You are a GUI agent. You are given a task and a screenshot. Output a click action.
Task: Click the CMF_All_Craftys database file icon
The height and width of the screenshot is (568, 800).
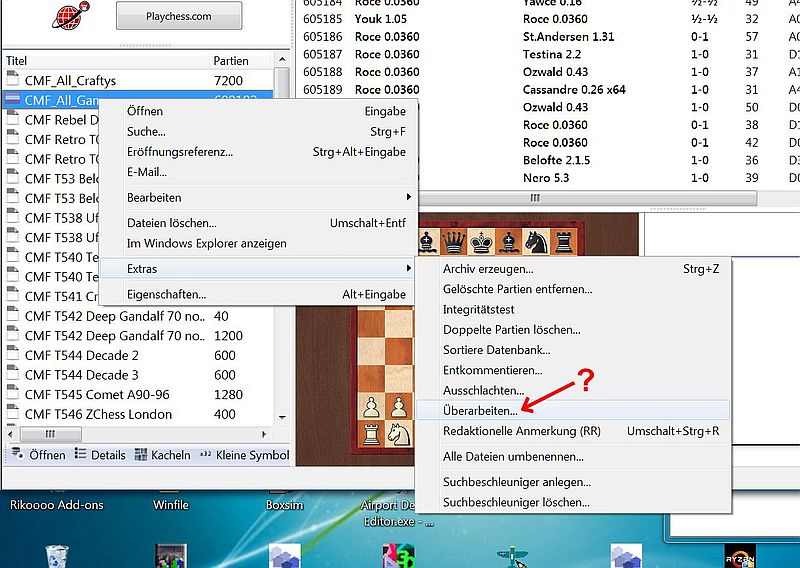click(x=12, y=80)
